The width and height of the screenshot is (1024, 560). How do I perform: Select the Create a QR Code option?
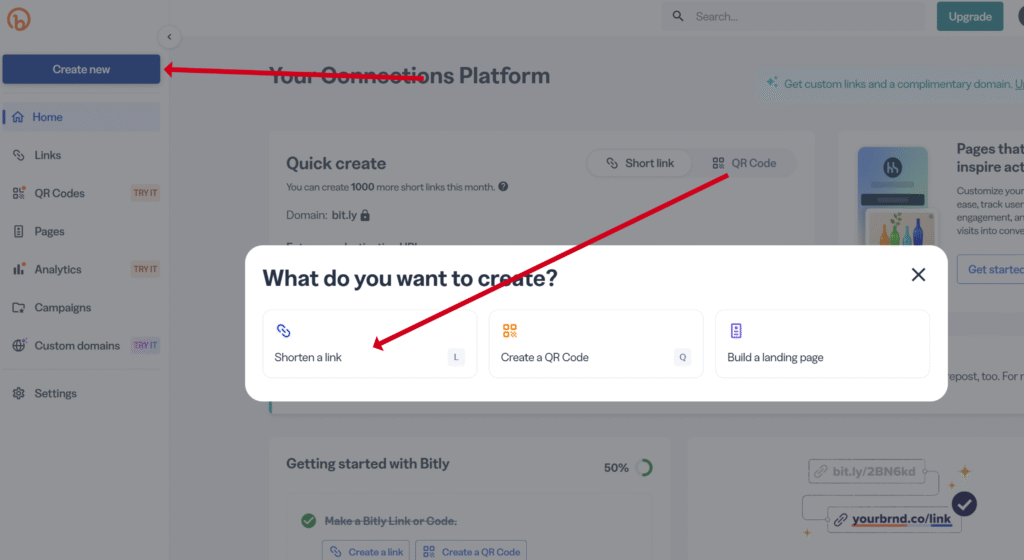[x=595, y=344]
